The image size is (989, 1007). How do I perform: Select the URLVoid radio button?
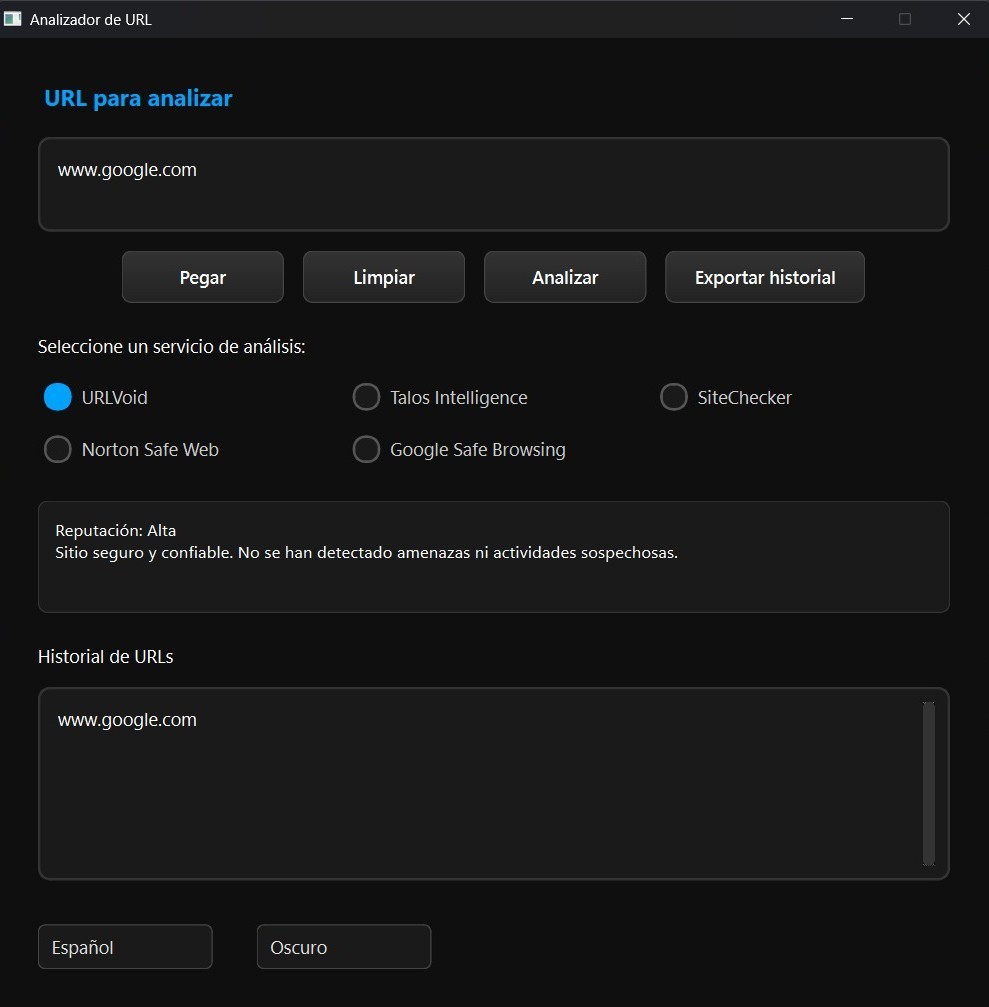coord(58,397)
